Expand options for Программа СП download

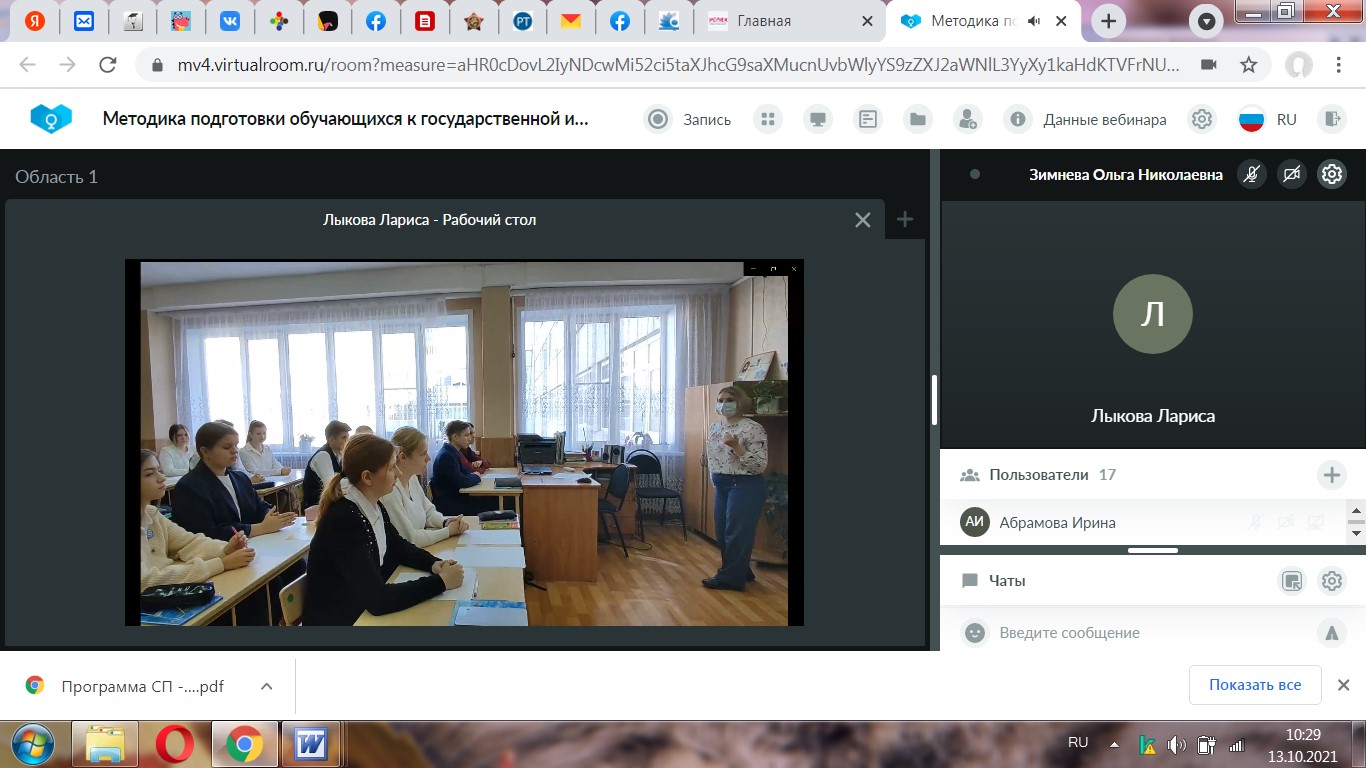[x=266, y=686]
